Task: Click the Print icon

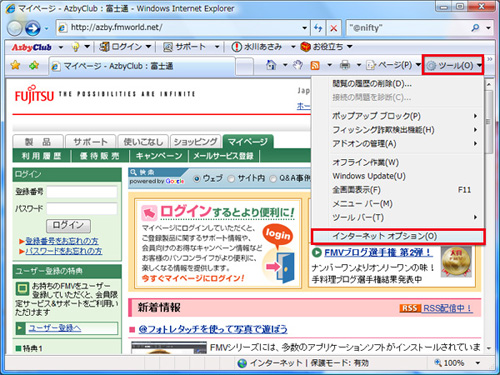Action: pos(345,65)
